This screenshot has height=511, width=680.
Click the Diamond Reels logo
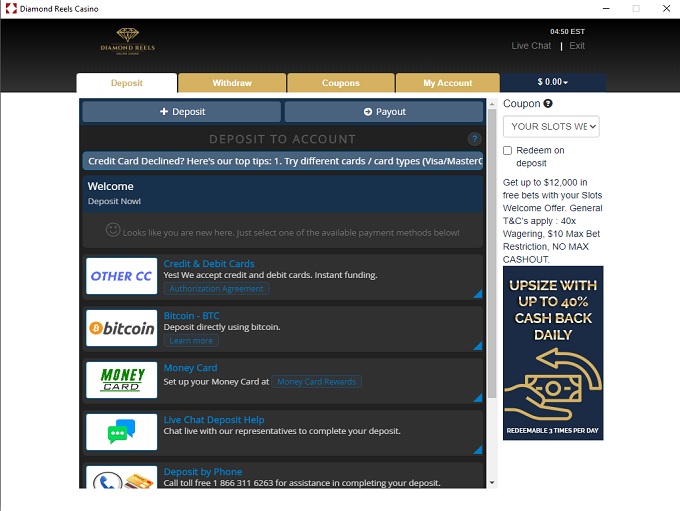pyautogui.click(x=127, y=41)
